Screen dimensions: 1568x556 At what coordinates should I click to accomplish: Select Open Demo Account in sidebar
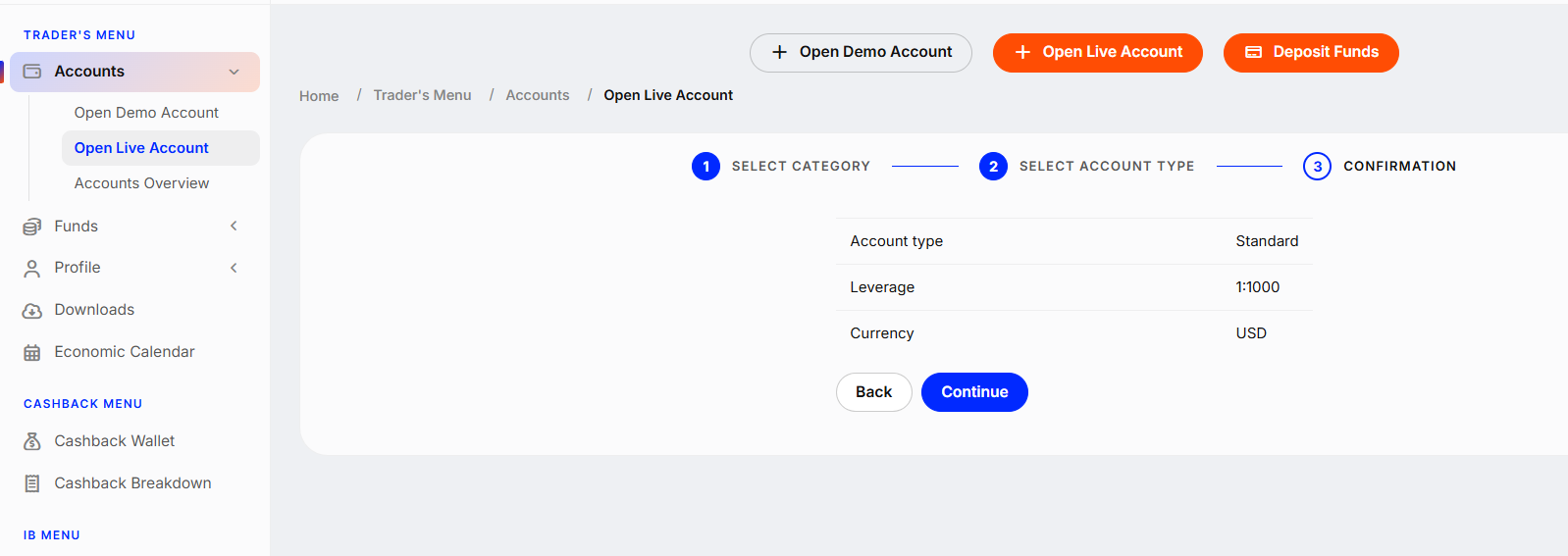point(146,113)
